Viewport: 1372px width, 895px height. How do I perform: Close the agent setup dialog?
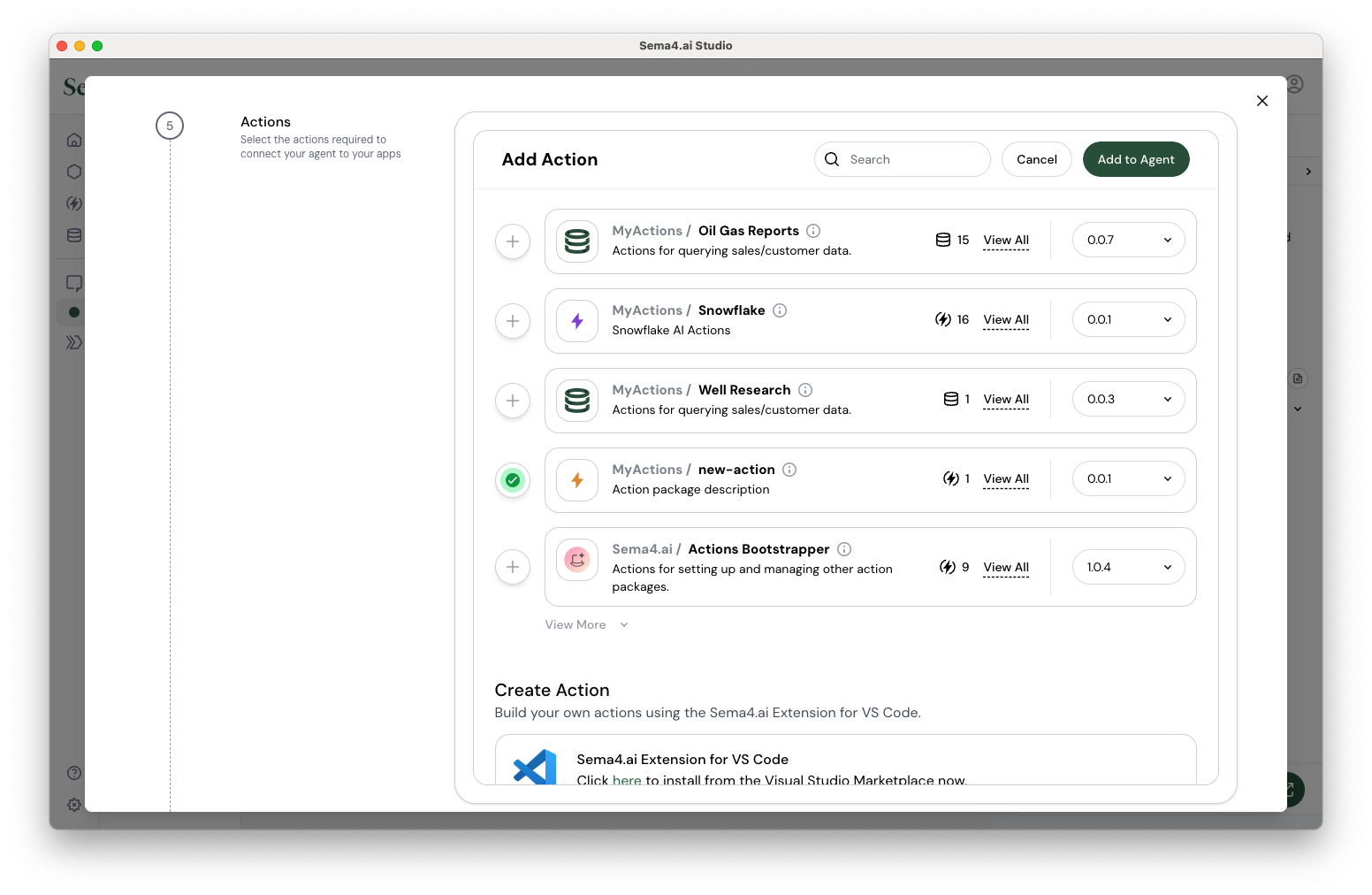tap(1262, 101)
